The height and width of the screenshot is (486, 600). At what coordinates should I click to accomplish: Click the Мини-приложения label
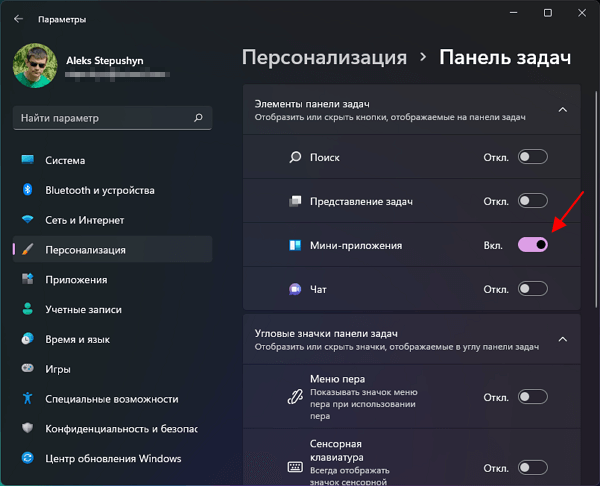pyautogui.click(x=356, y=246)
